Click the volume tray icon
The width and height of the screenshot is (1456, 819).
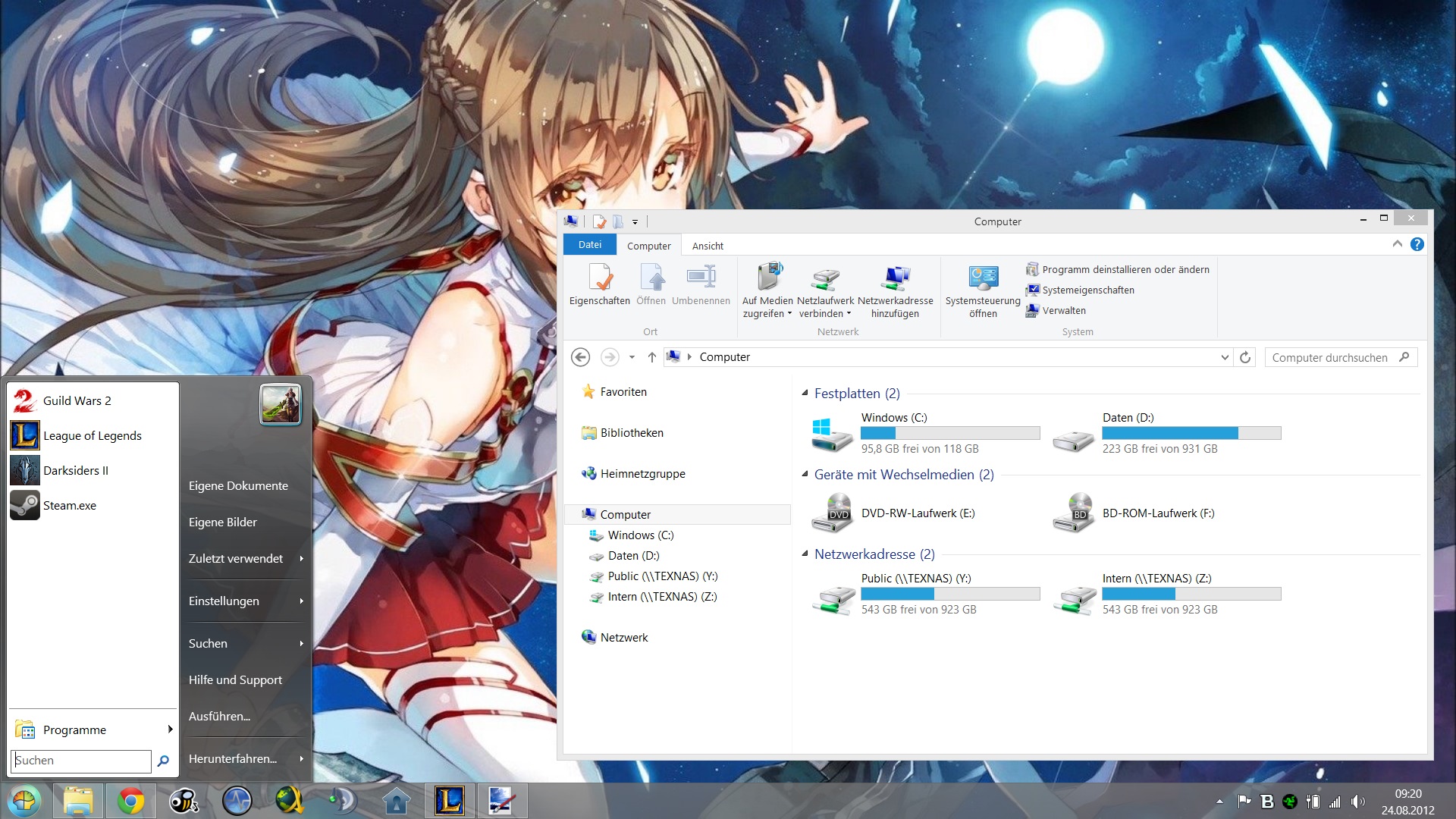tap(1357, 802)
